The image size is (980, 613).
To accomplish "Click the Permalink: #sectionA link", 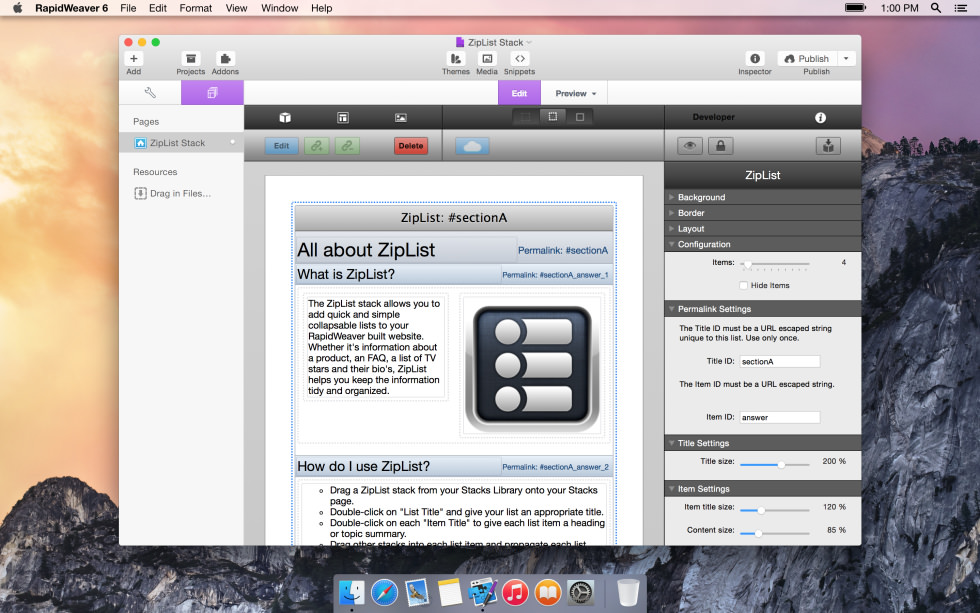I will click(562, 250).
